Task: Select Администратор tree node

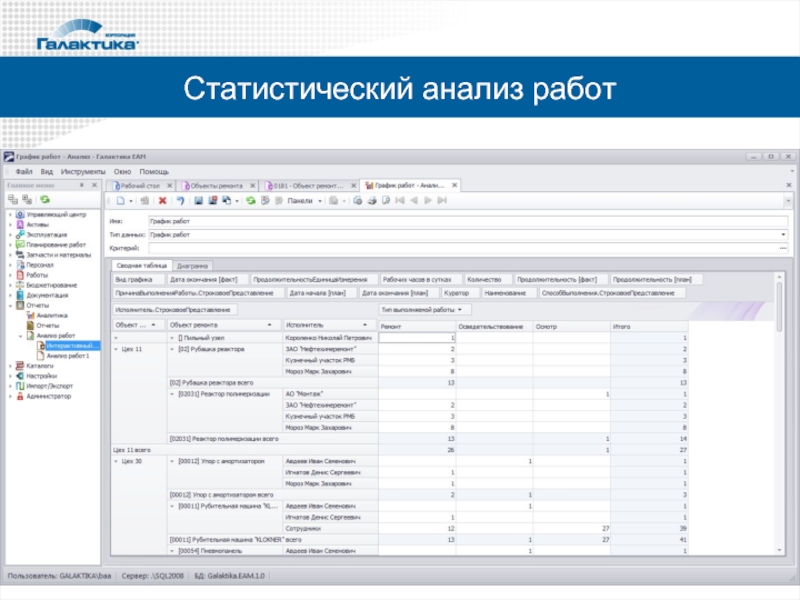Action: (48, 396)
